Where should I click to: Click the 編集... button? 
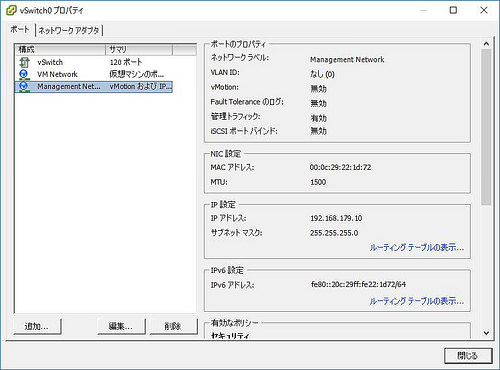tap(121, 326)
